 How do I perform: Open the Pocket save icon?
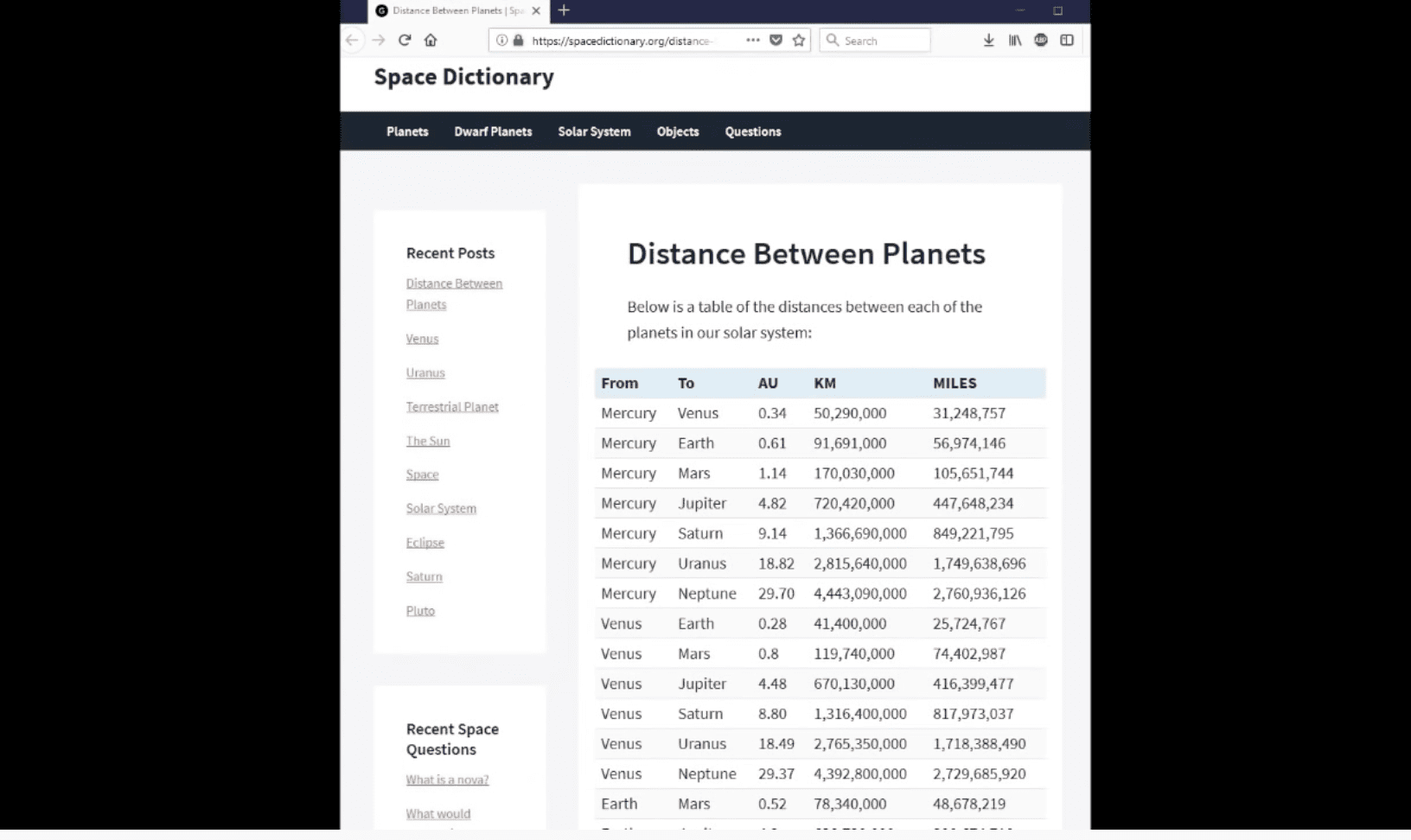(776, 40)
